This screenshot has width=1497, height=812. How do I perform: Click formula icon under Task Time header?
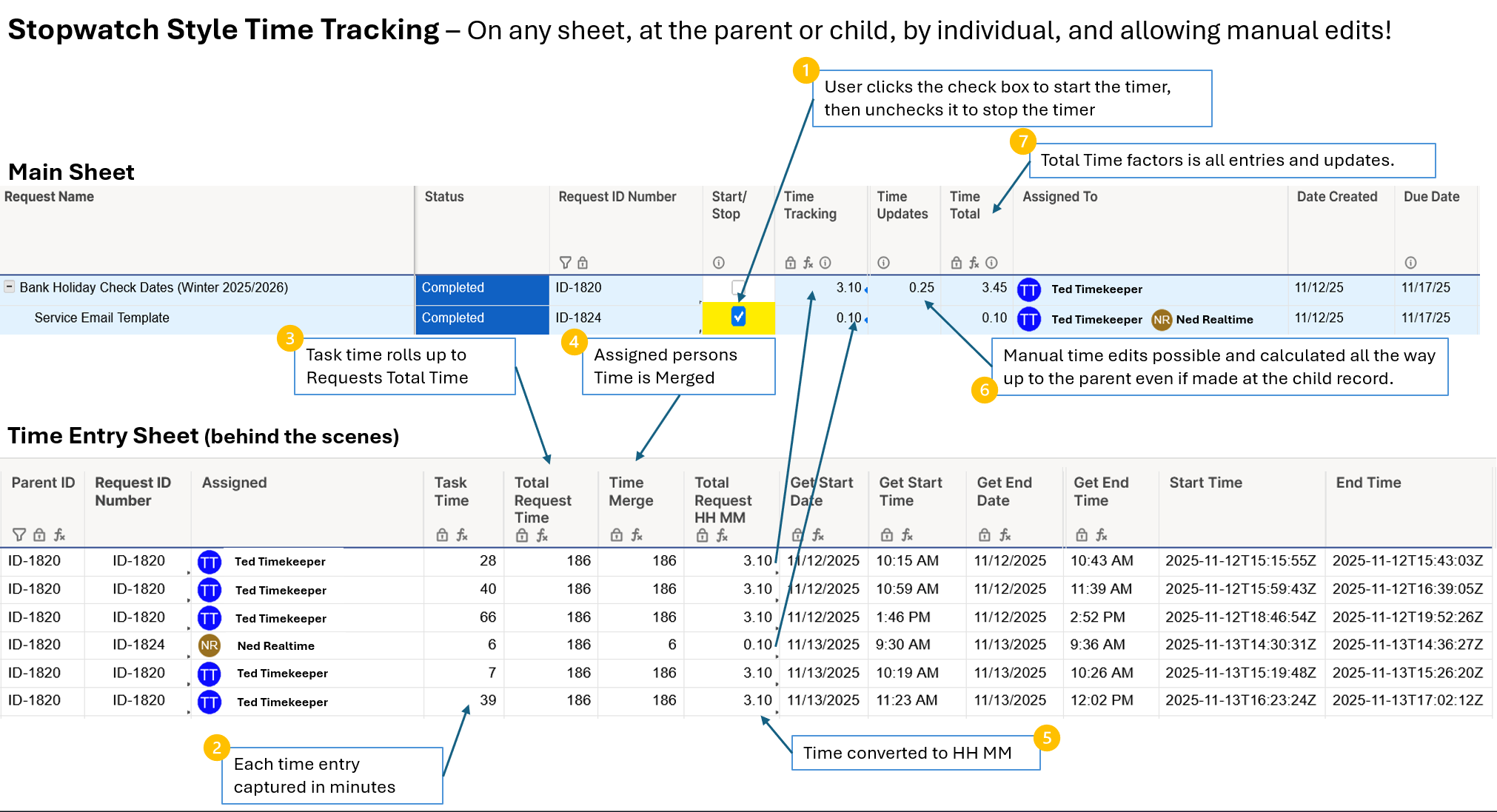(x=462, y=534)
